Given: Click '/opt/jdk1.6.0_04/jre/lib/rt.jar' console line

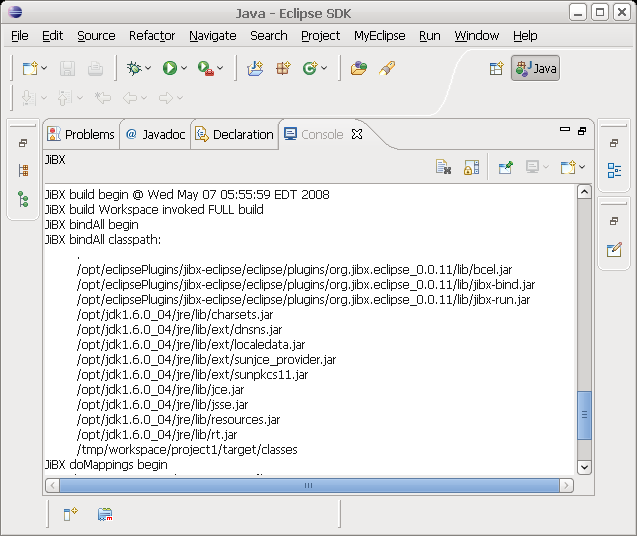Looking at the screenshot, I should (157, 435).
